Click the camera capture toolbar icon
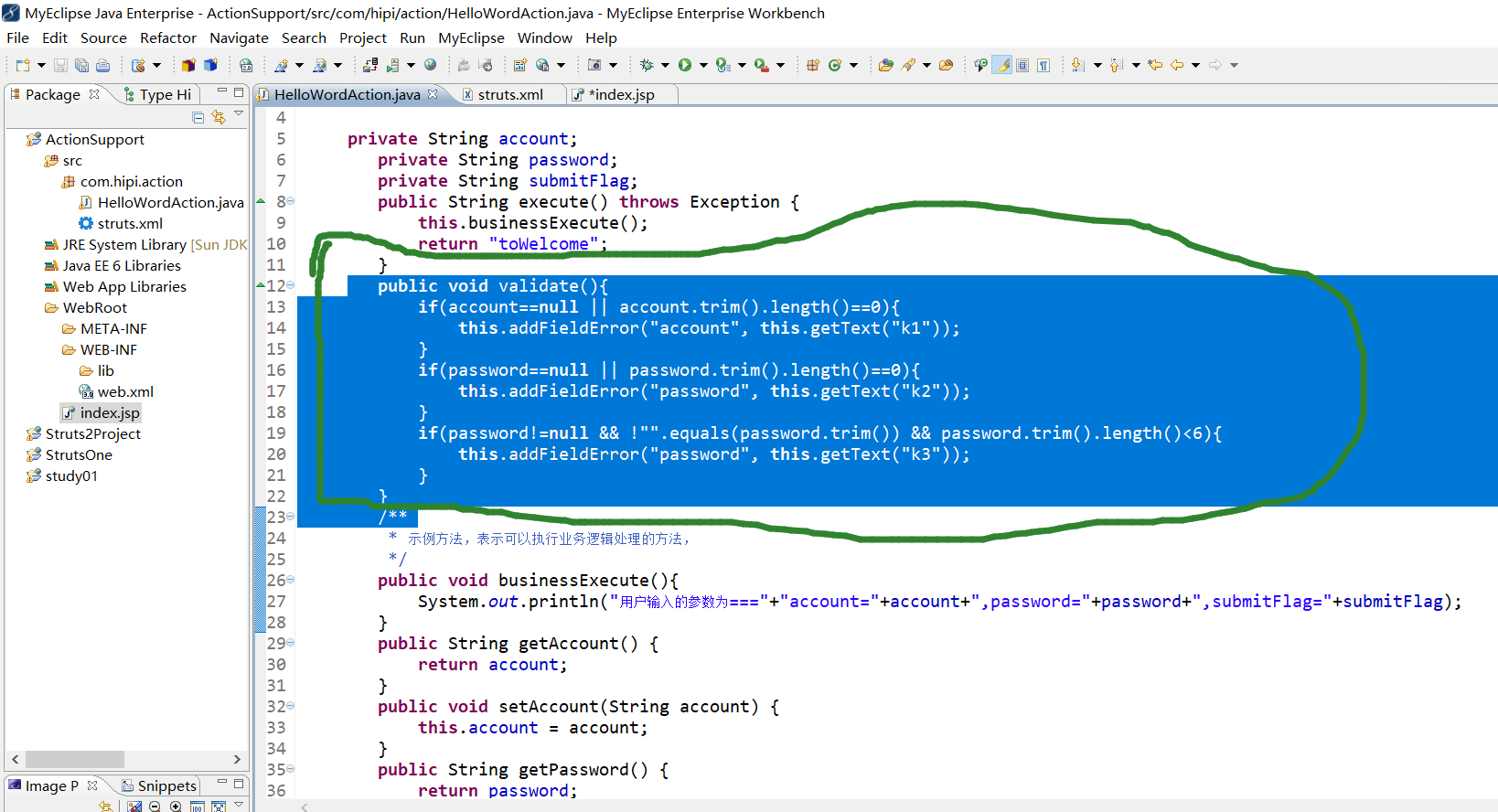Viewport: 1498px width, 812px height. pos(594,65)
